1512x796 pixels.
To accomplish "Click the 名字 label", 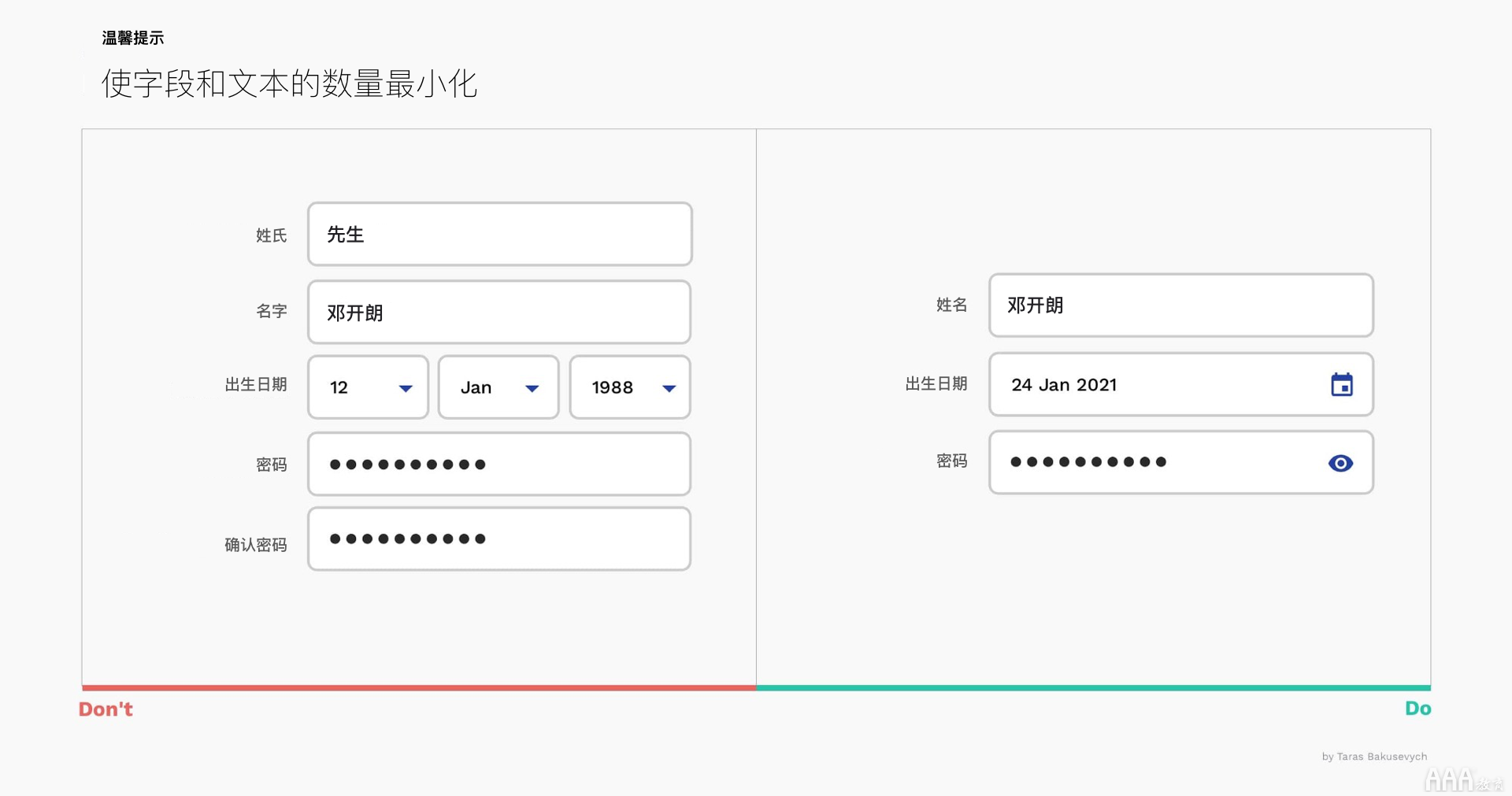I will click(272, 312).
